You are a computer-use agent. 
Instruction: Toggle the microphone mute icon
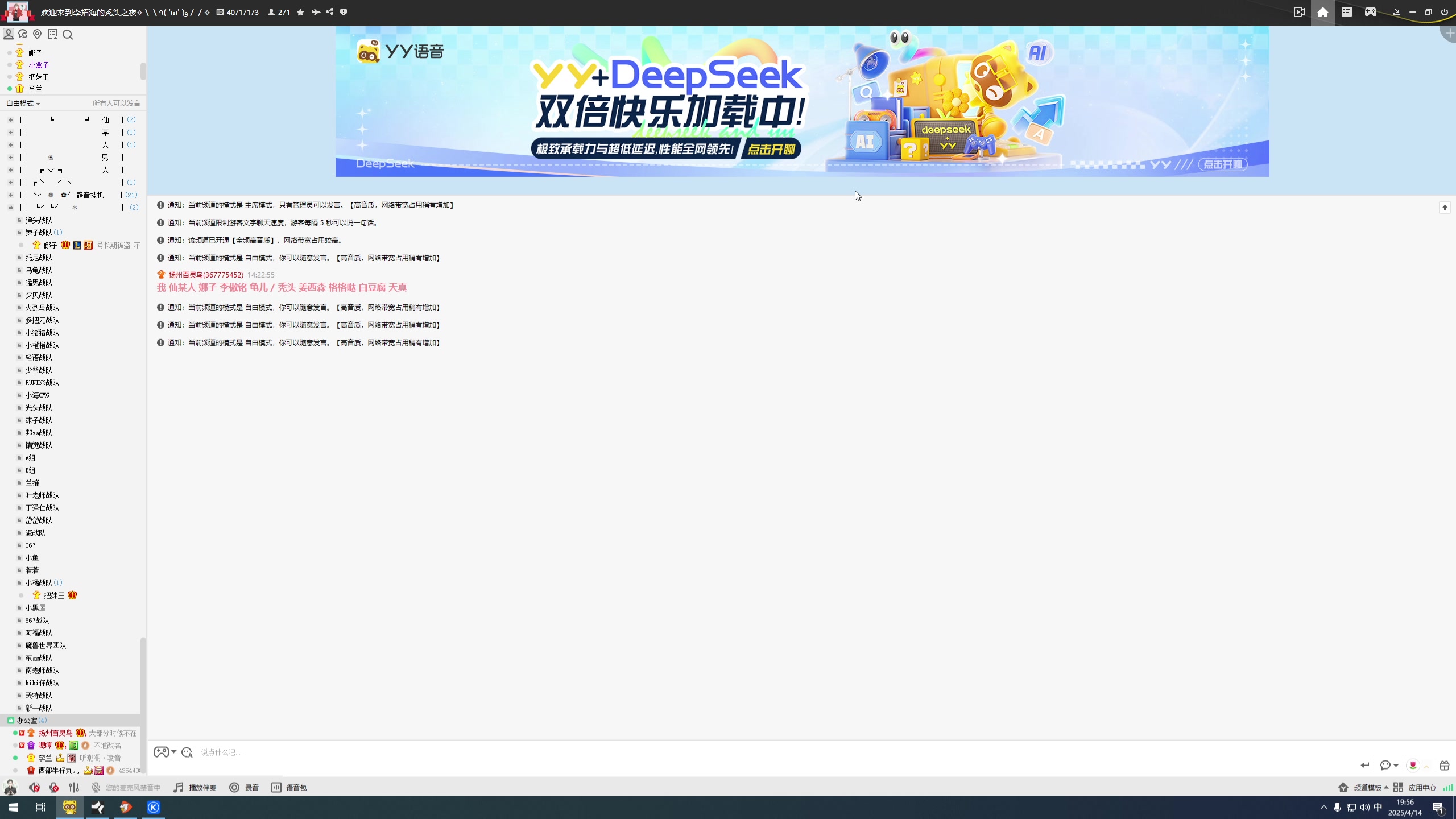(x=54, y=788)
